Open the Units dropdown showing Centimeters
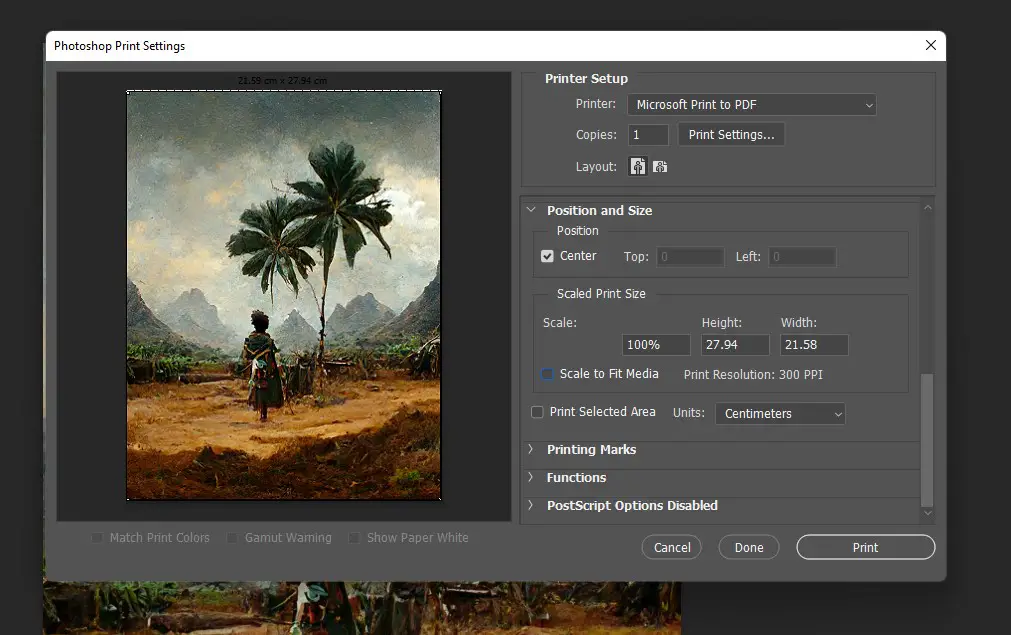1011x635 pixels. pyautogui.click(x=779, y=413)
